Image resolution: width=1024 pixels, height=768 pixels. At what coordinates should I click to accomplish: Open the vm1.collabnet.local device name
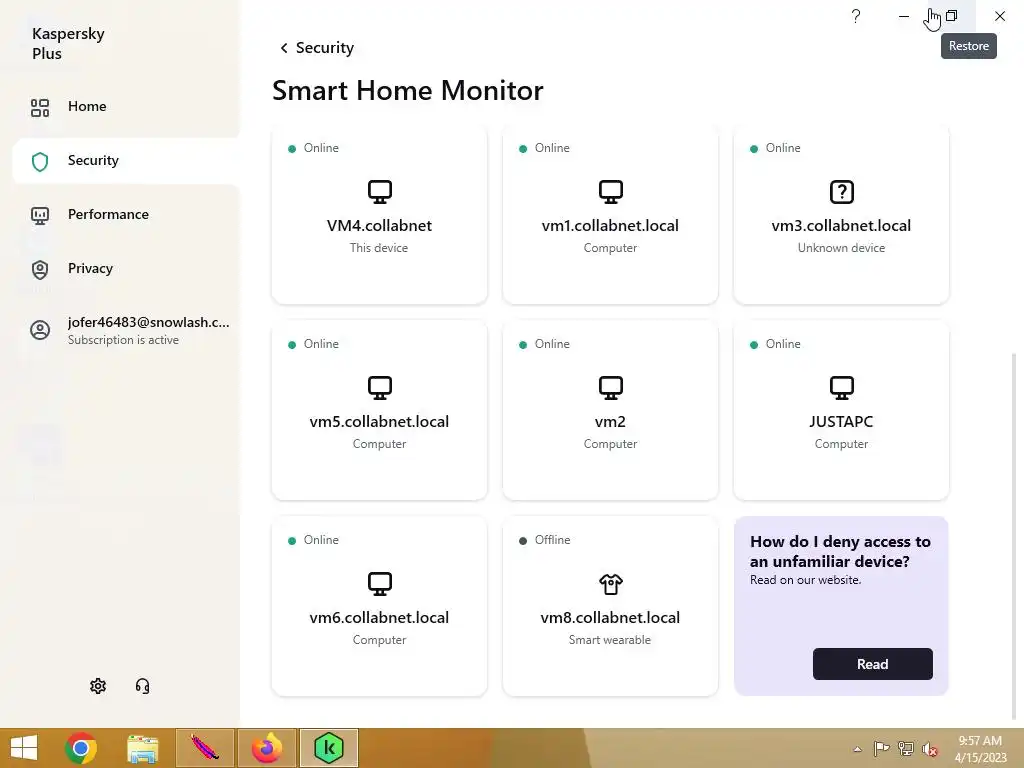(611, 225)
